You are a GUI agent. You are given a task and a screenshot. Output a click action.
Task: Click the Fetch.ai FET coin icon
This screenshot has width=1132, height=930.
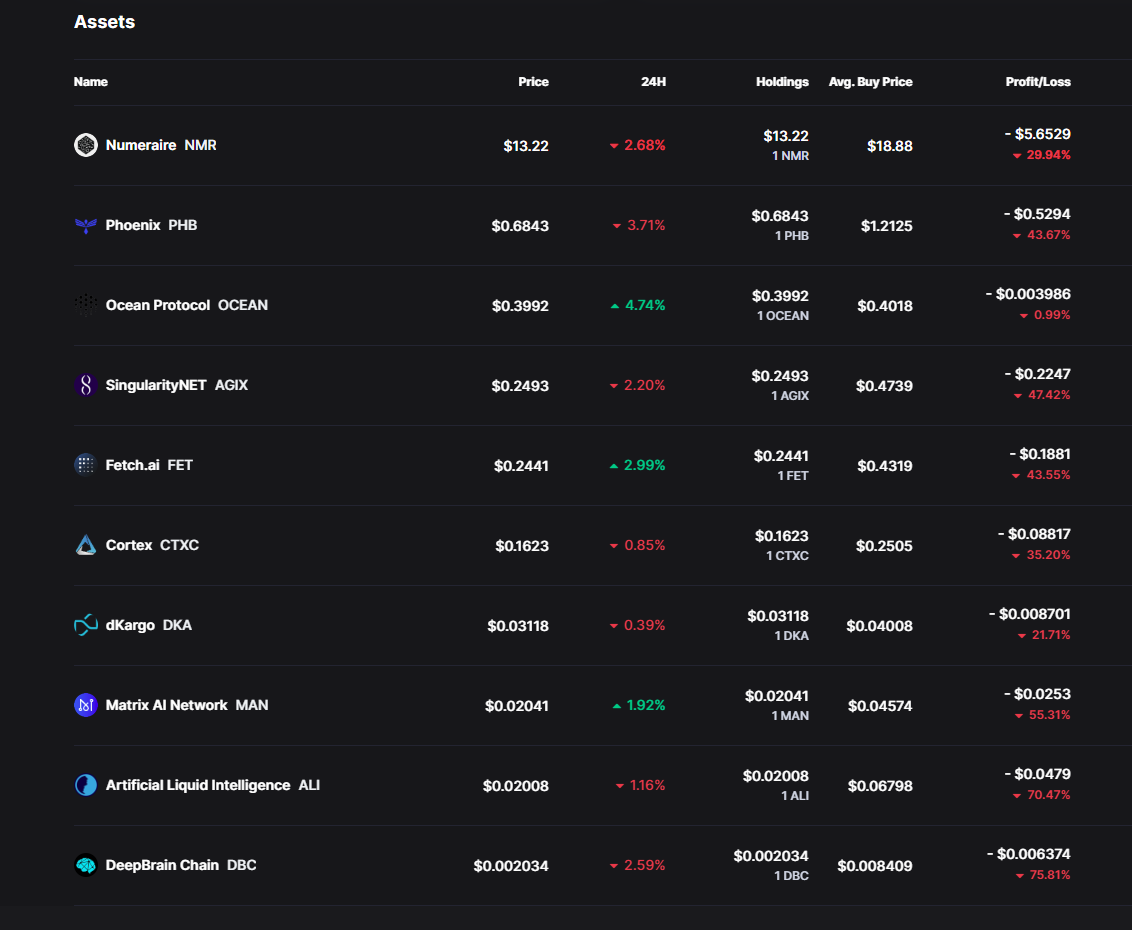tap(86, 465)
